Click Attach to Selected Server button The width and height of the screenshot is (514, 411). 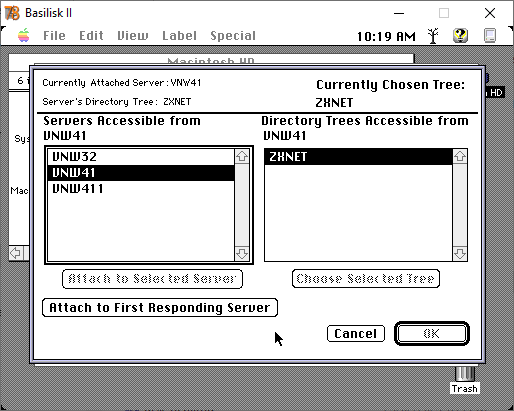pos(152,279)
